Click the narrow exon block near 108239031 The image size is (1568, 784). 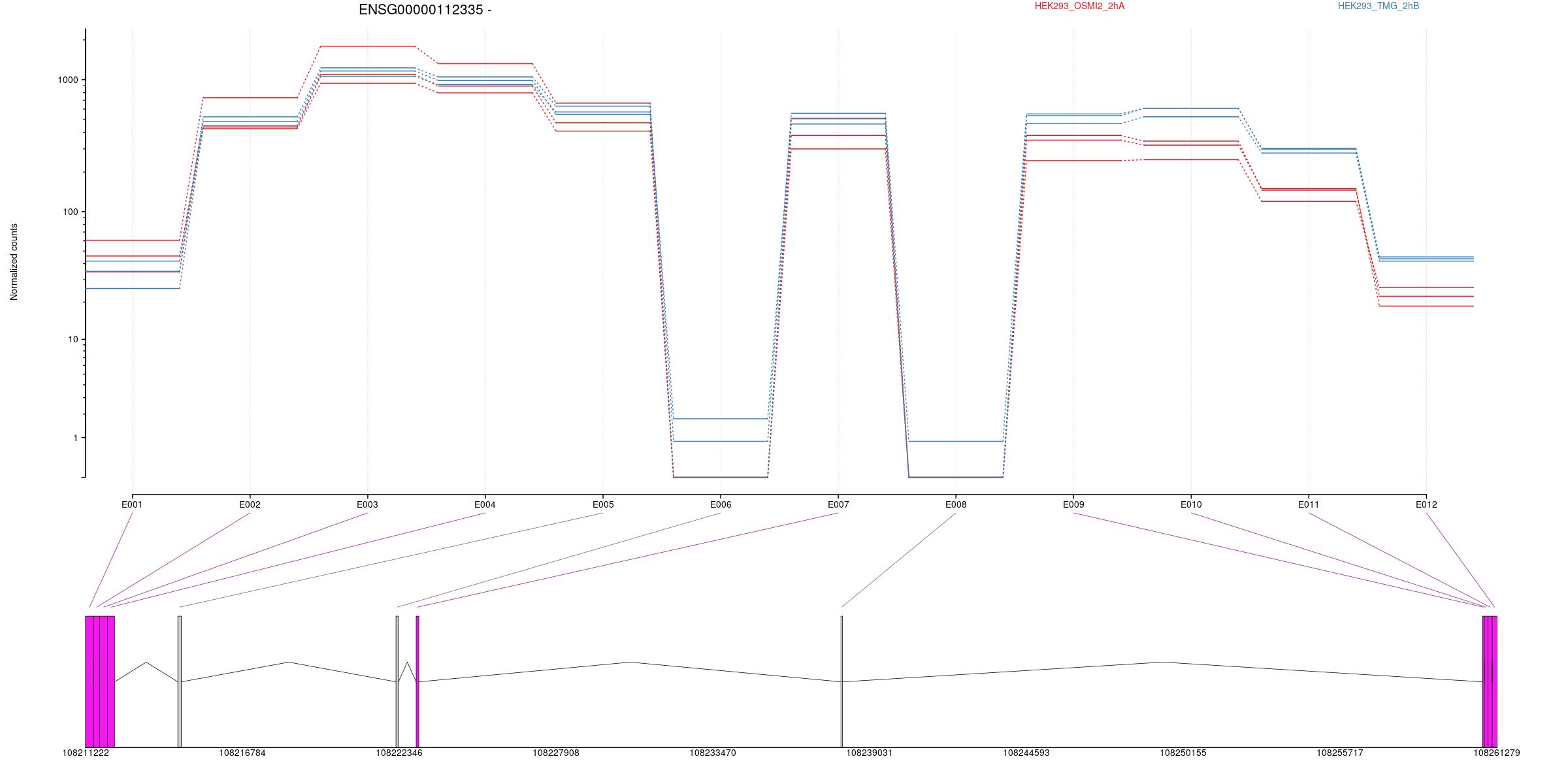[841, 681]
